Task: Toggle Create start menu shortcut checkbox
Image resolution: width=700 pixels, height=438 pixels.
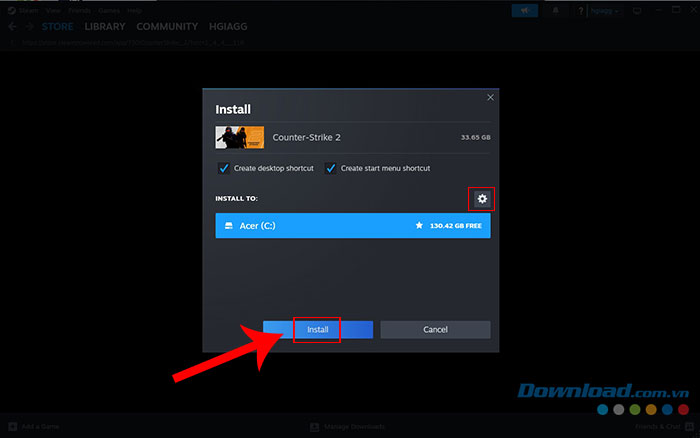Action: (x=330, y=168)
